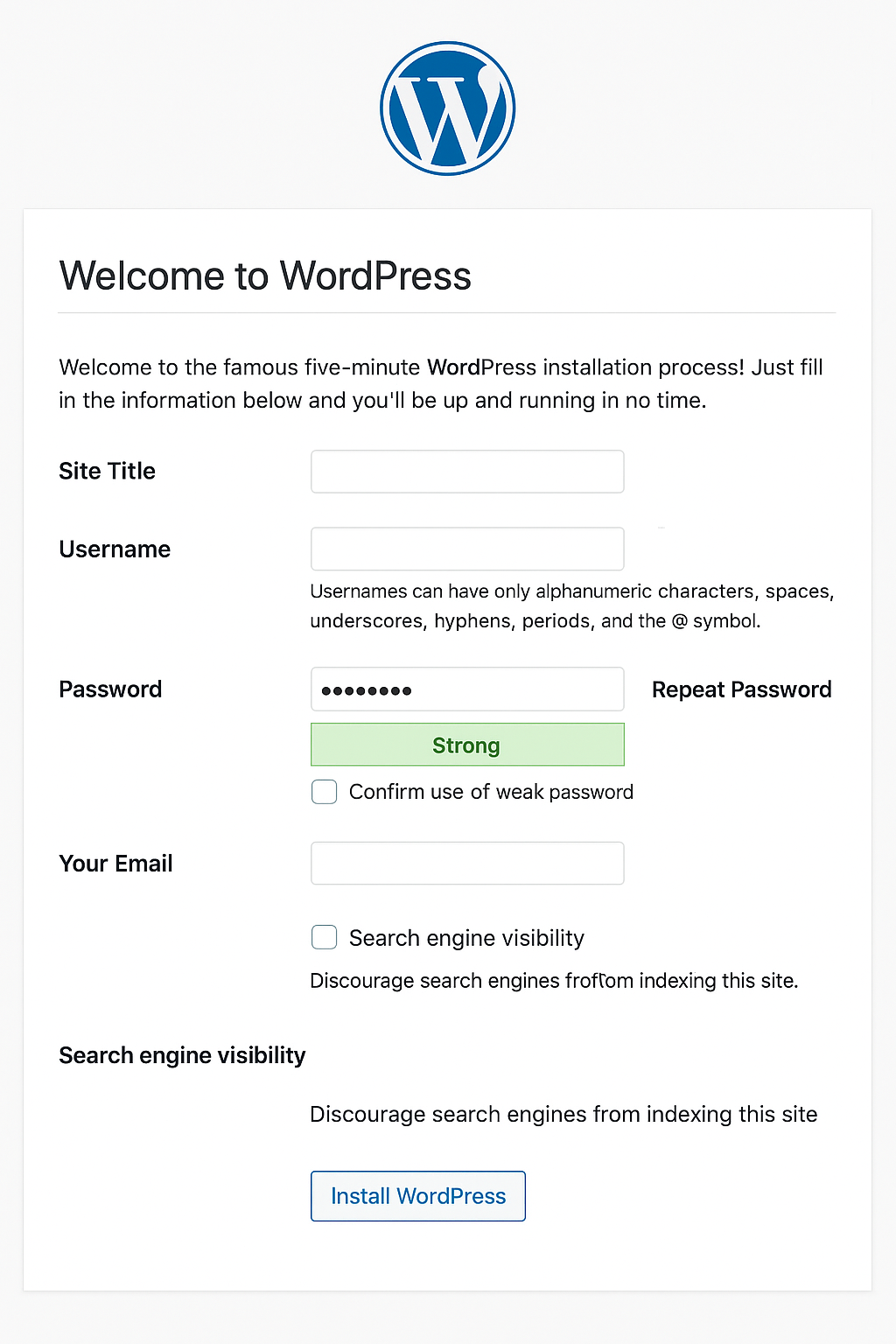896x1344 pixels.
Task: Click the Discourage text directly above Install WordPress
Action: pos(563,1114)
